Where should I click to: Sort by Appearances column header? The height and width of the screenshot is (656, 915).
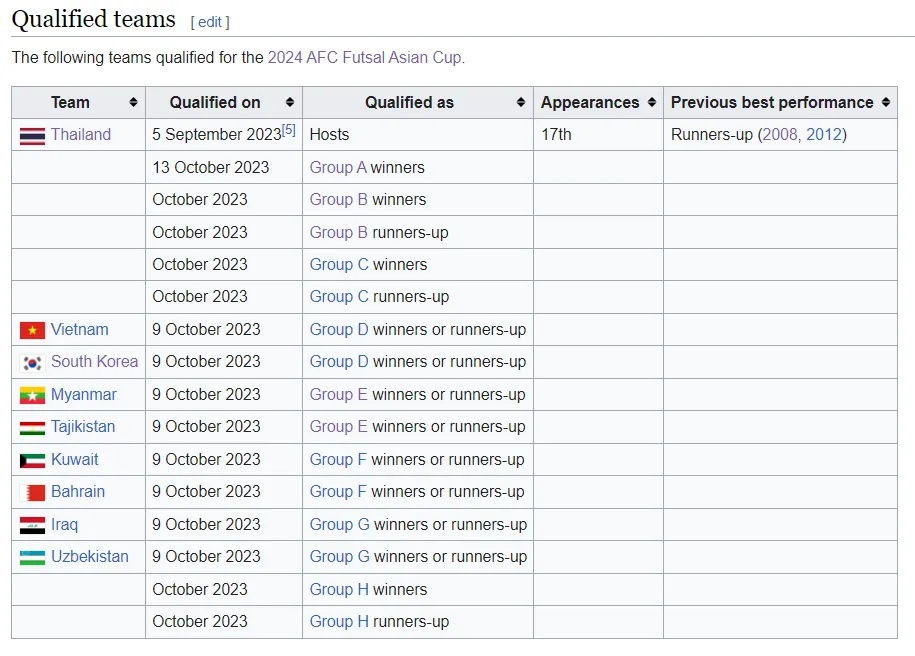click(651, 103)
